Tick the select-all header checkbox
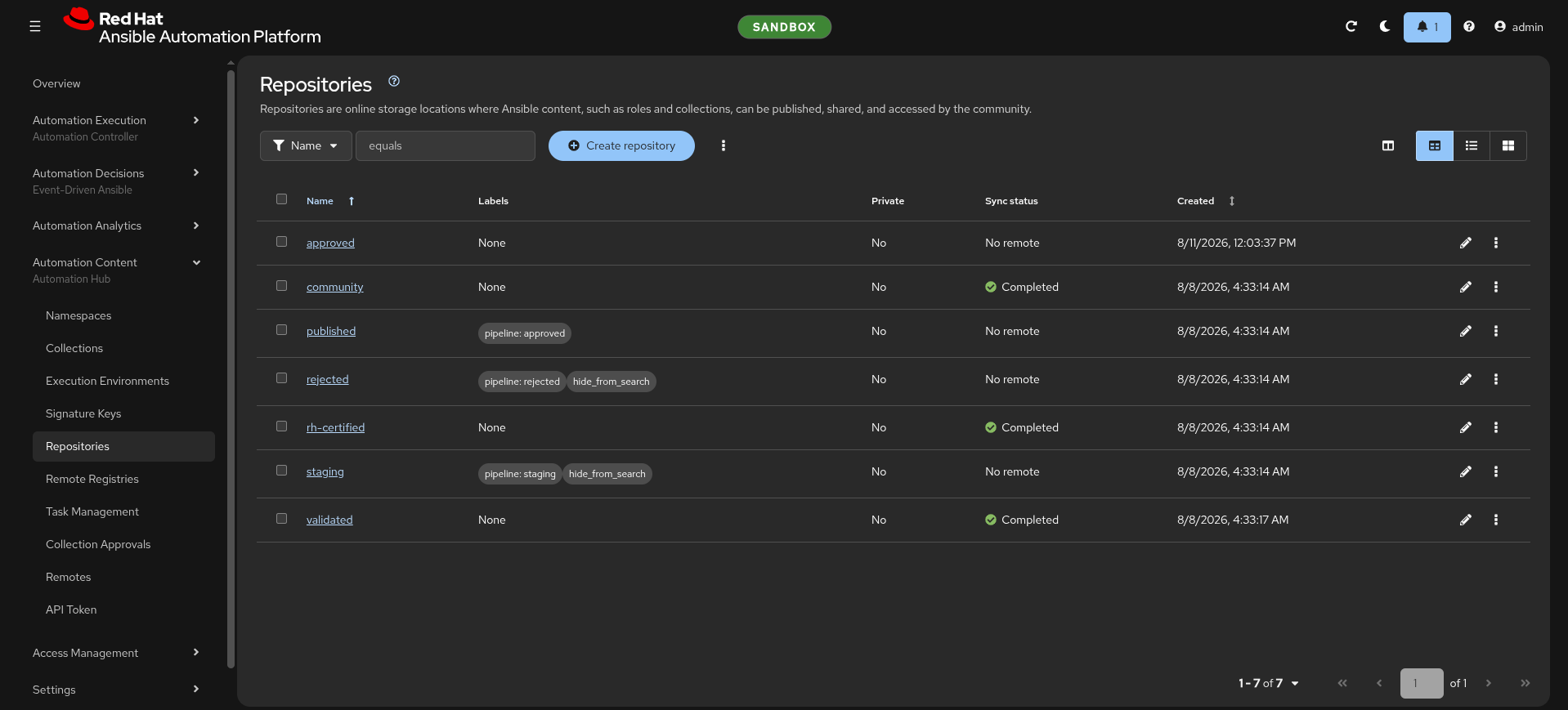The width and height of the screenshot is (1568, 710). 281,199
